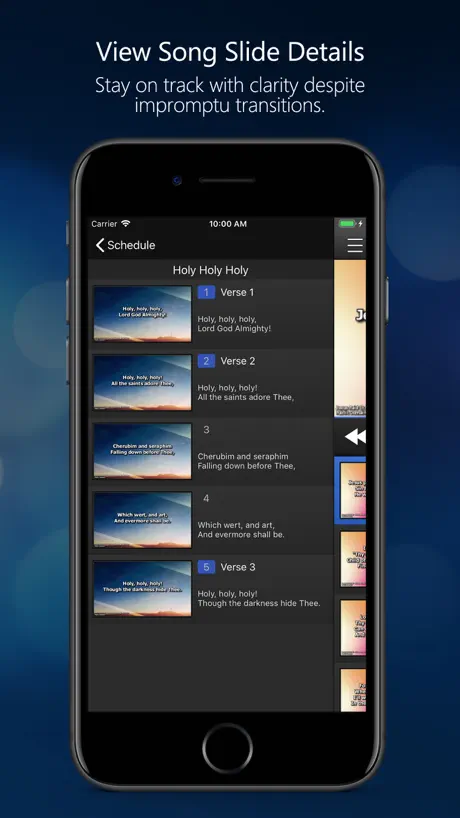Tap the blue number 1 badge

[206, 292]
